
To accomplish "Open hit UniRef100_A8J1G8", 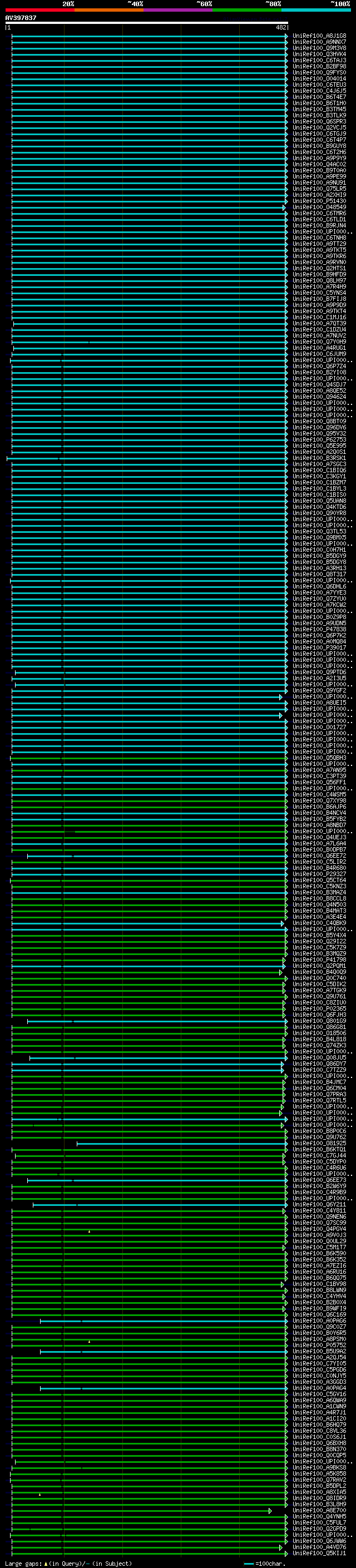I will [319, 36].
